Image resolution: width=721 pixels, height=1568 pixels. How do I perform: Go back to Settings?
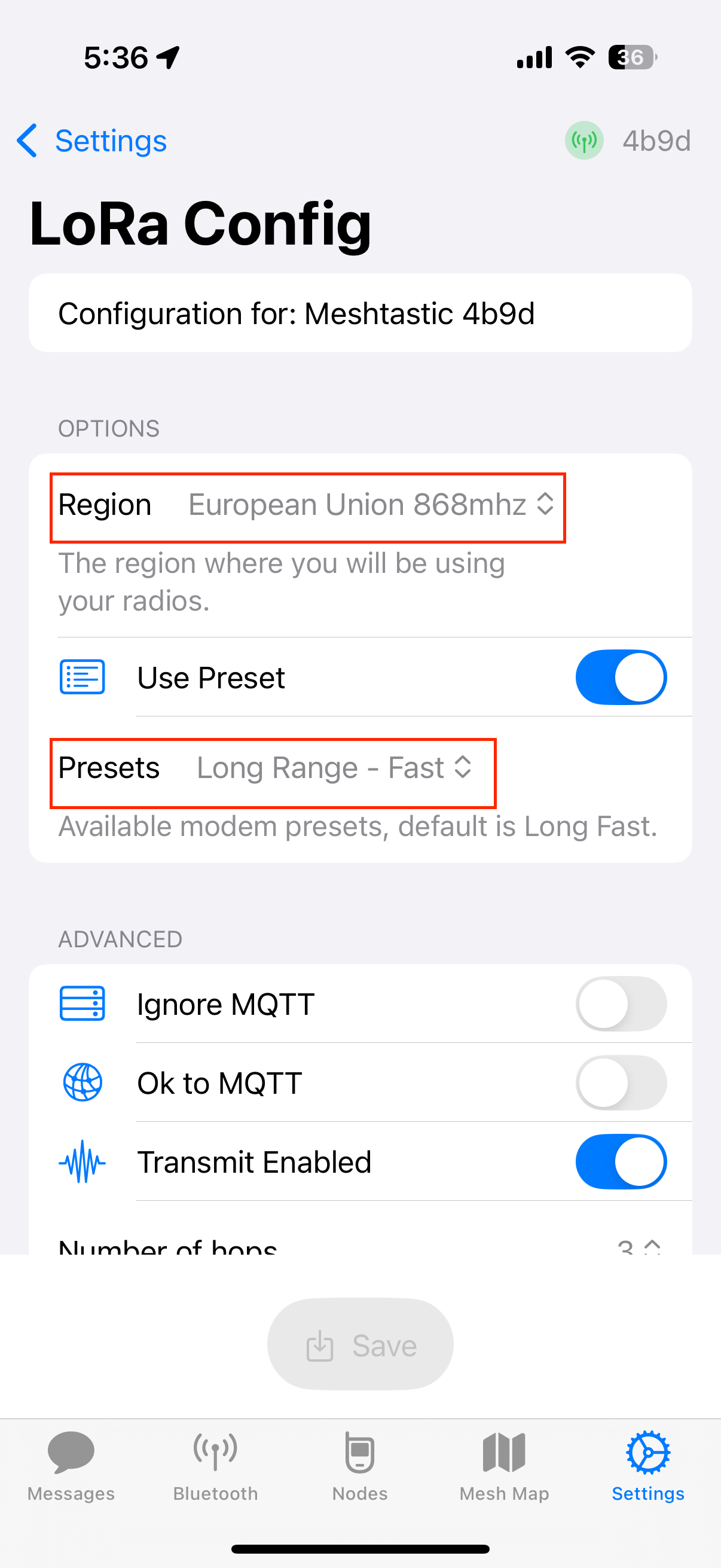tap(91, 141)
